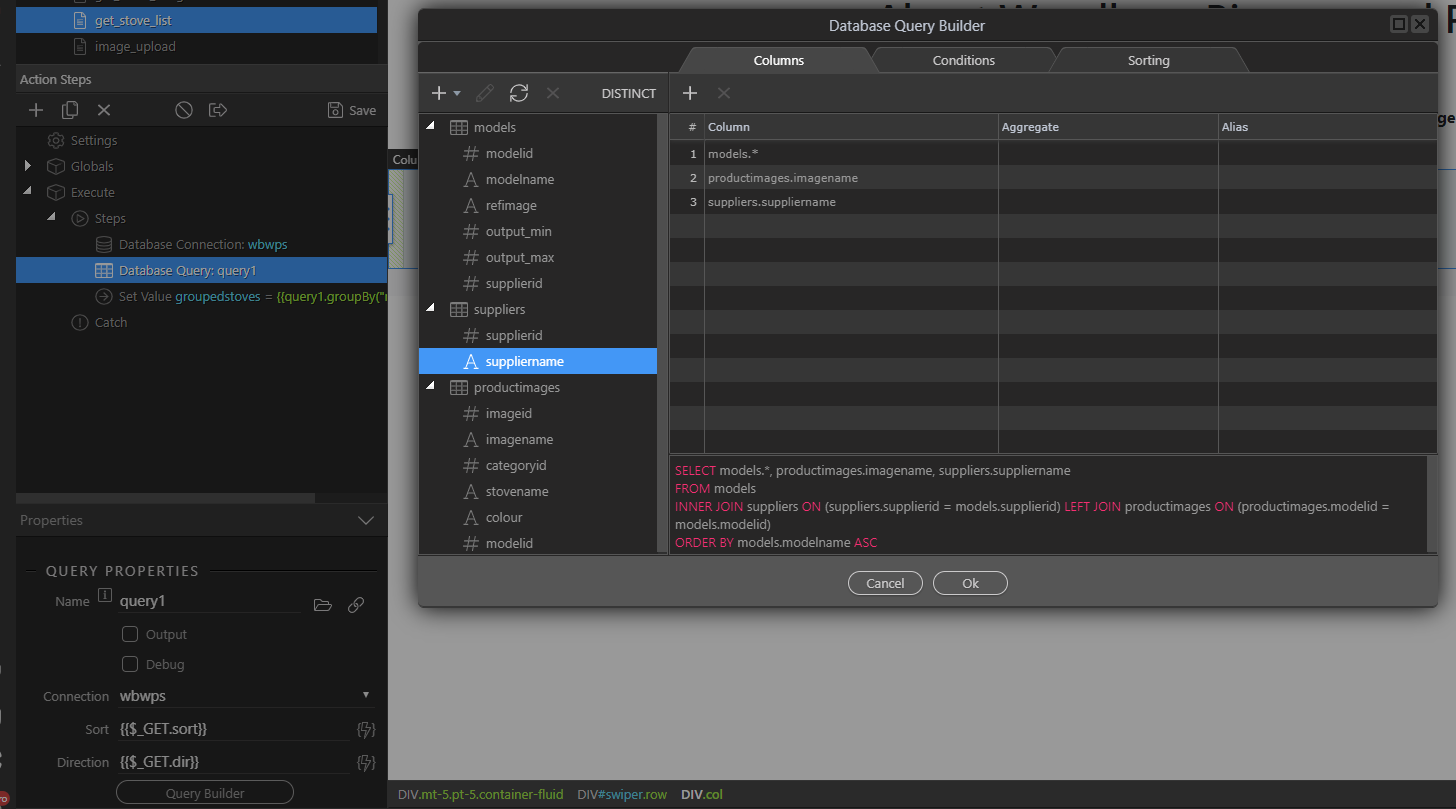Image resolution: width=1456 pixels, height=809 pixels.
Task: Click the add action step plus icon
Action: click(36, 110)
